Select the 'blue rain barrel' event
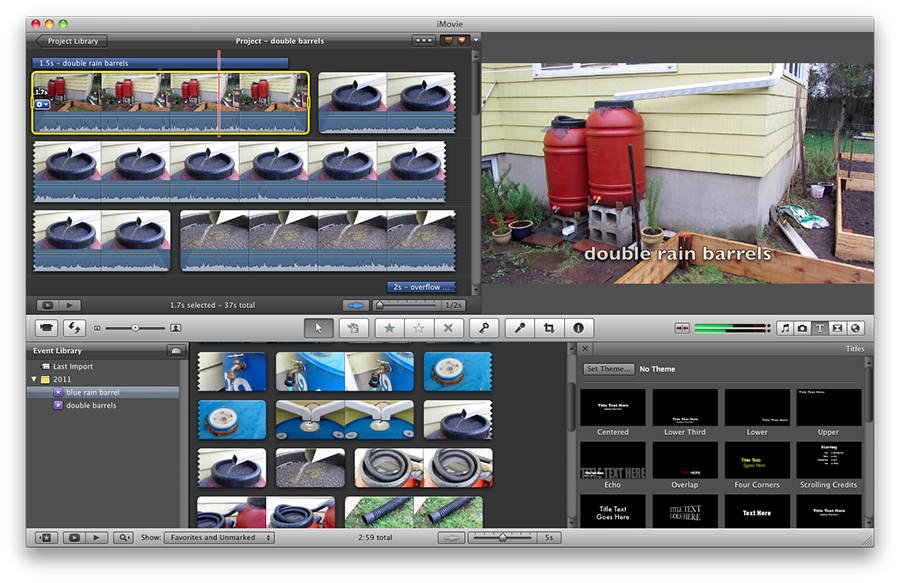900x583 pixels. (93, 393)
